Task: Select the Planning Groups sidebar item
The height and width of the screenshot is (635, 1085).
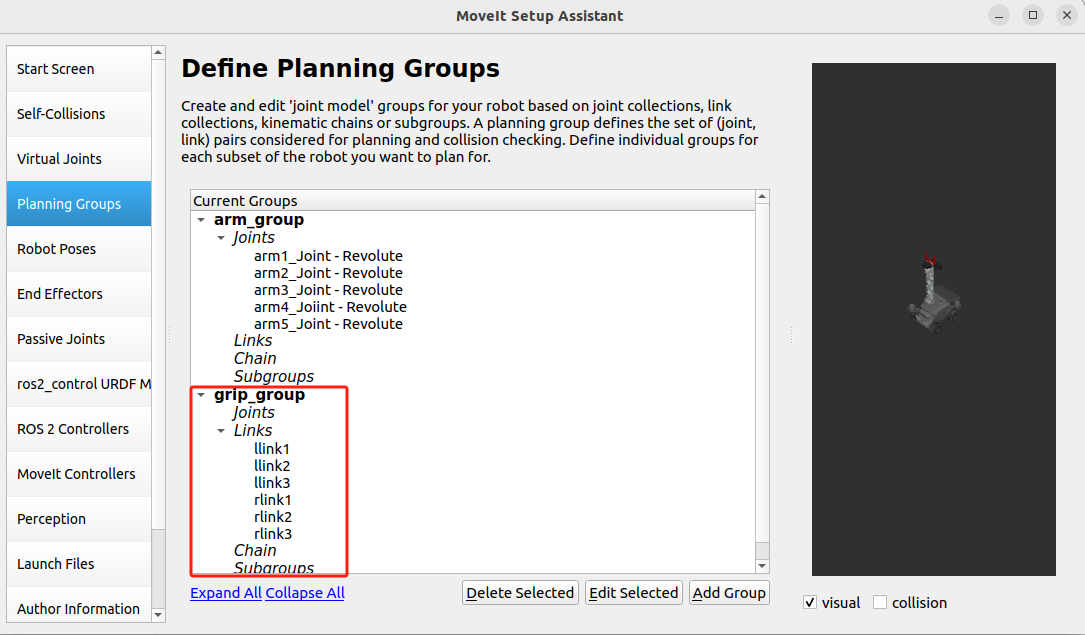Action: (x=79, y=204)
